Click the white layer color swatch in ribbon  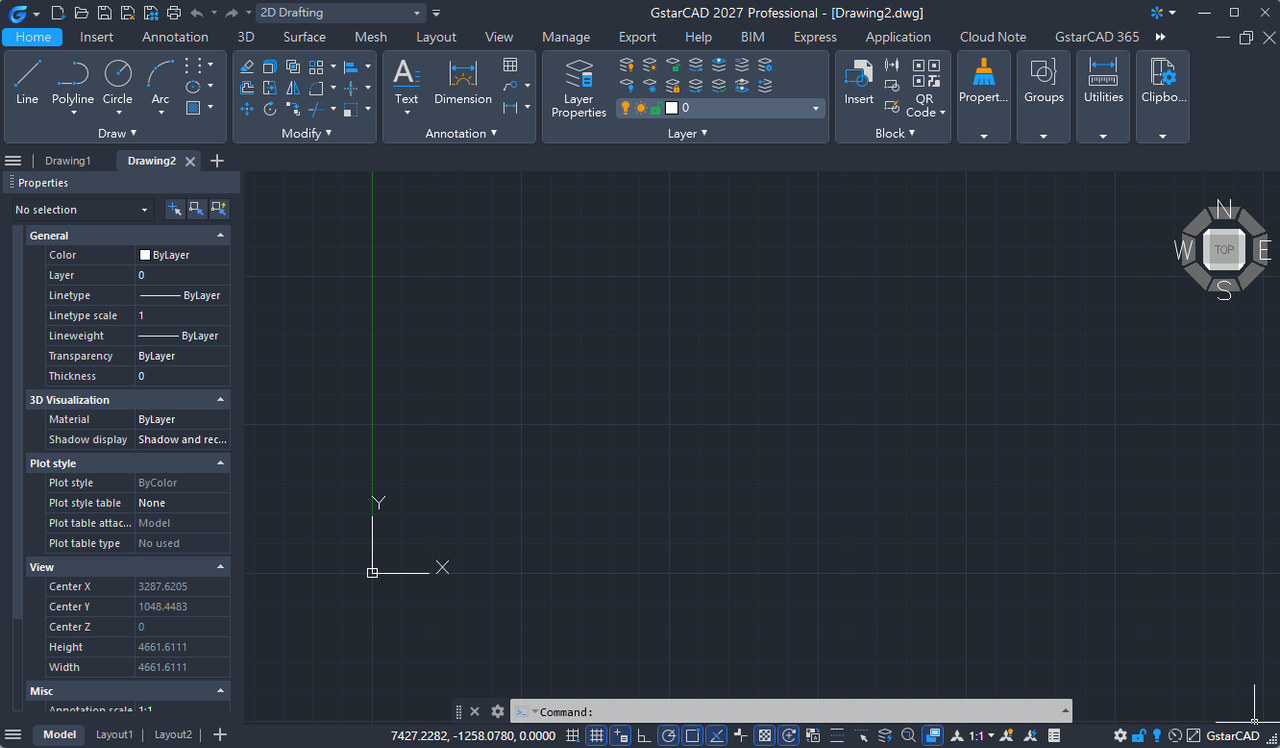pos(672,108)
